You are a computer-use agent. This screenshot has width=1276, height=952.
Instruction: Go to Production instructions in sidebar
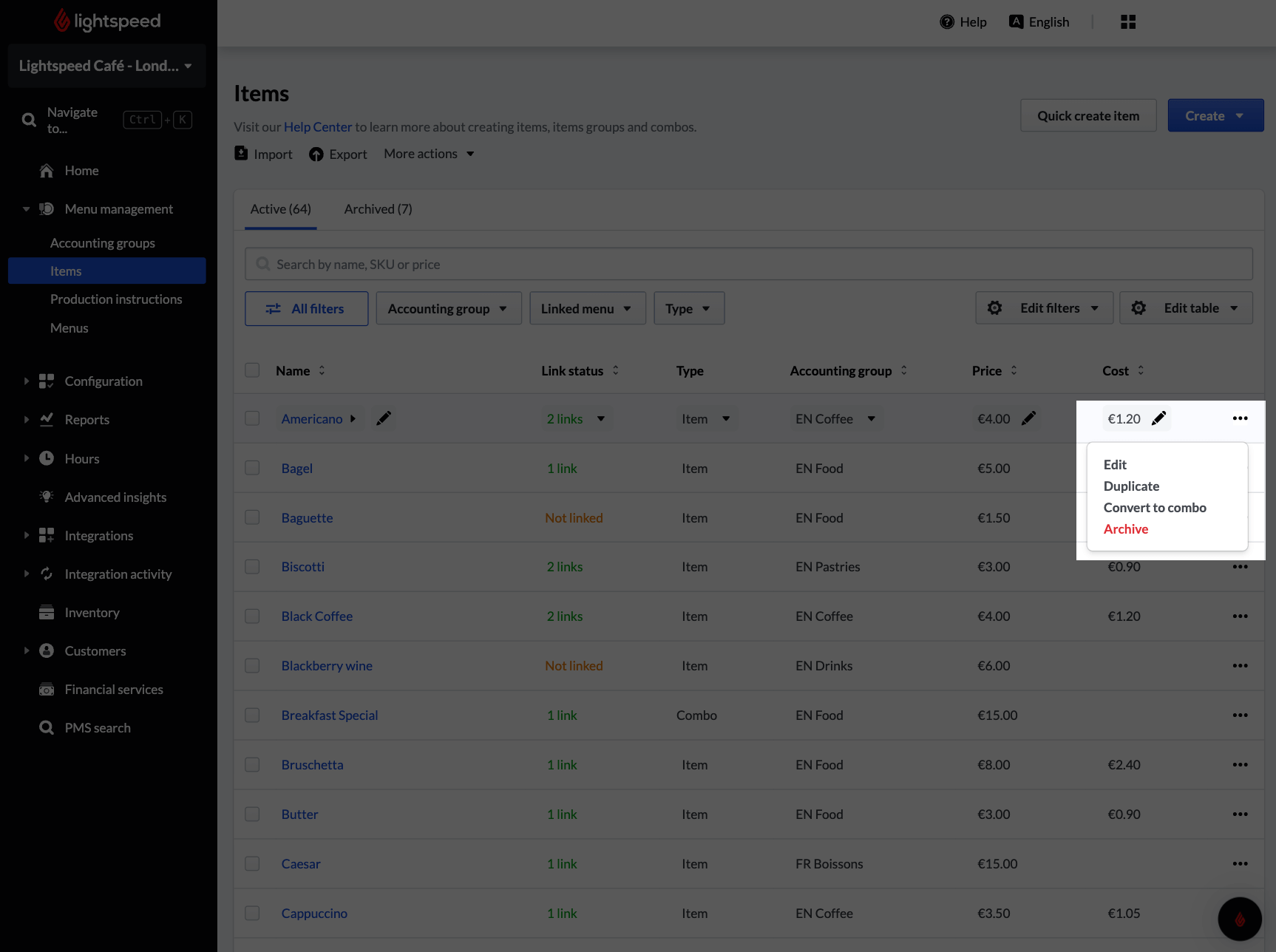point(116,299)
